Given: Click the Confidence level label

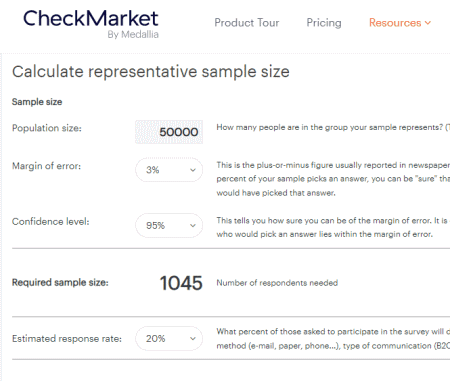Looking at the screenshot, I should [51, 221].
